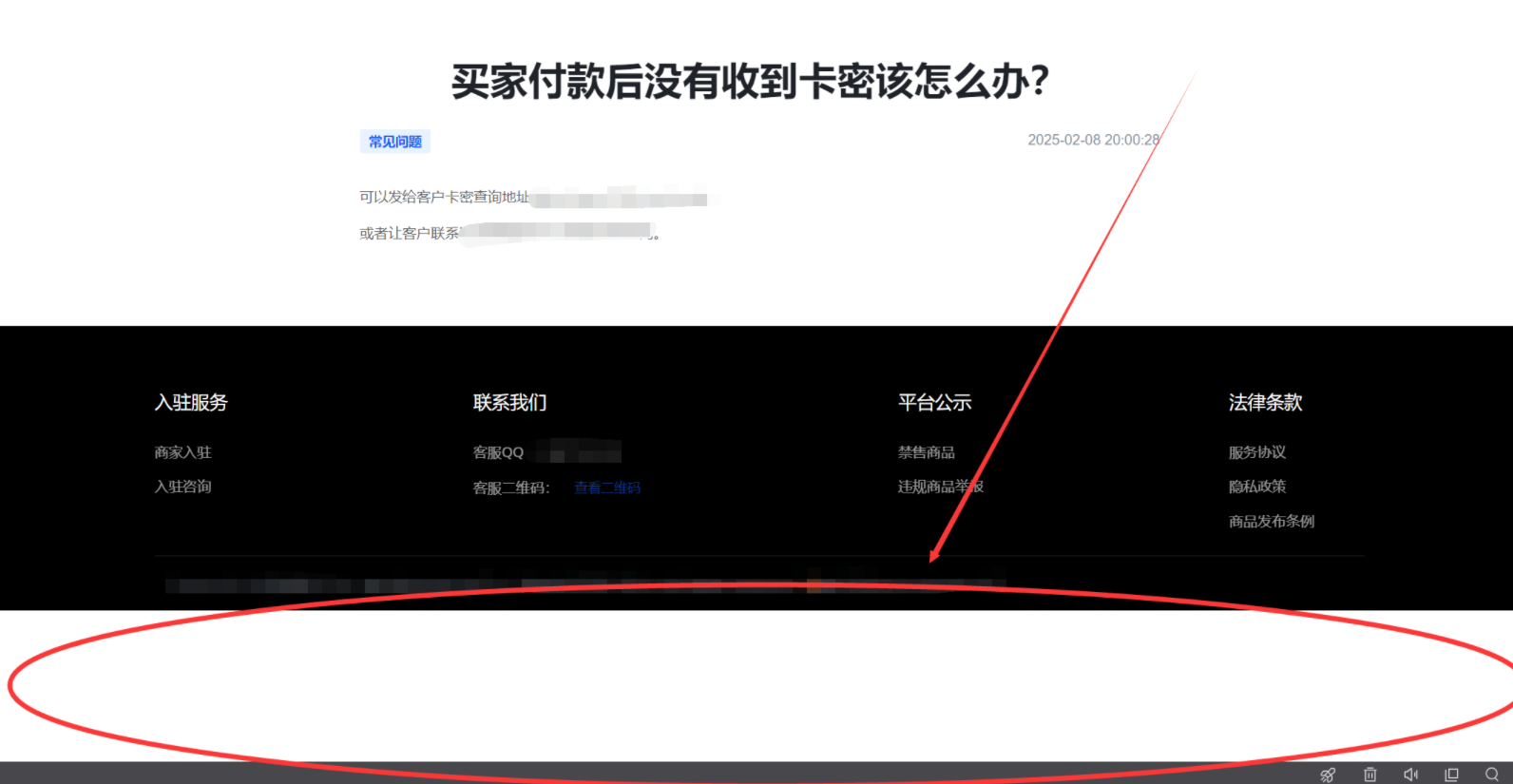
Task: Click the 联系我们 footer heading
Action: [510, 403]
